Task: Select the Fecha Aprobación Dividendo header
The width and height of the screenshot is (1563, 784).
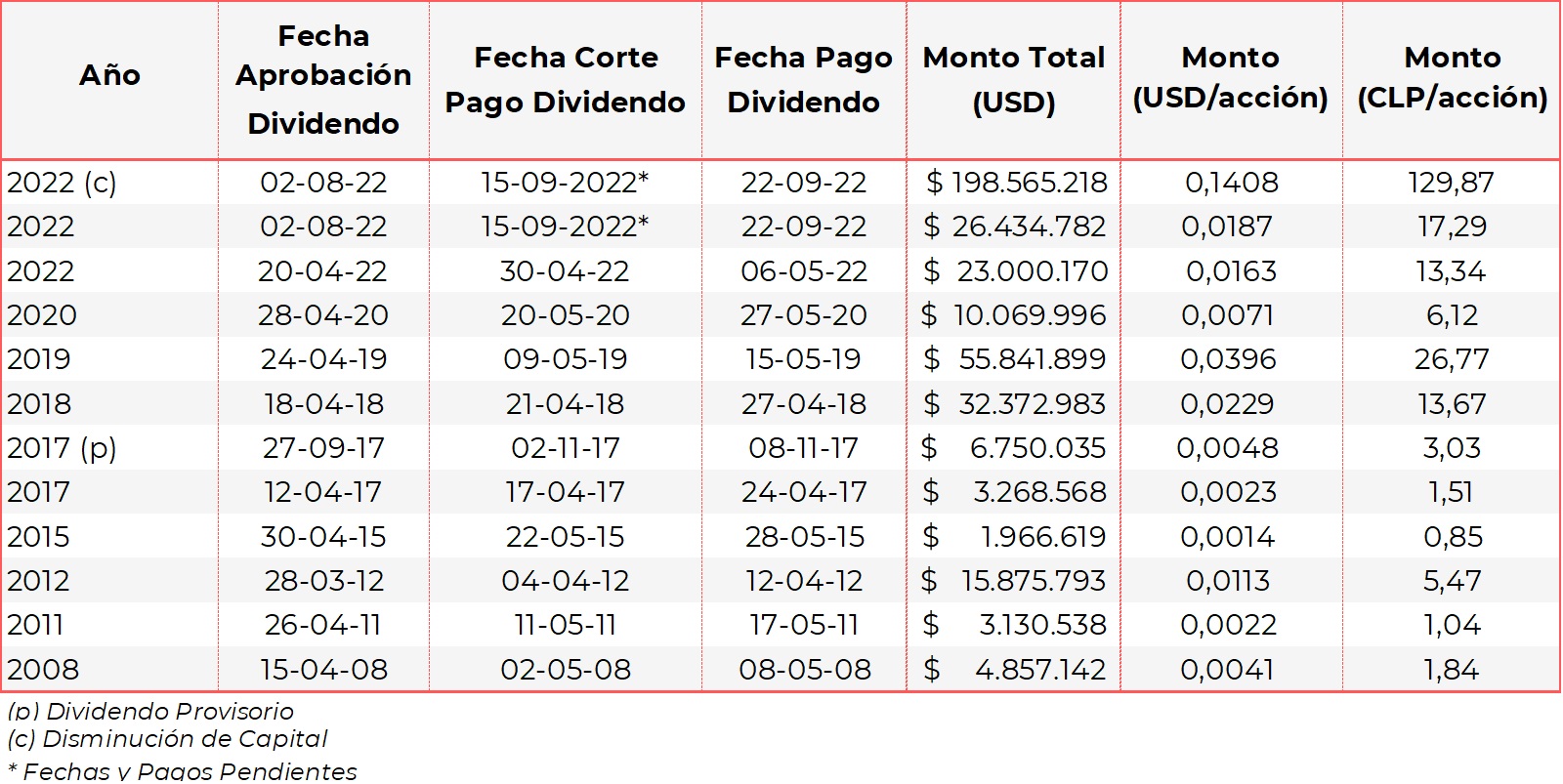Action: [x=323, y=80]
